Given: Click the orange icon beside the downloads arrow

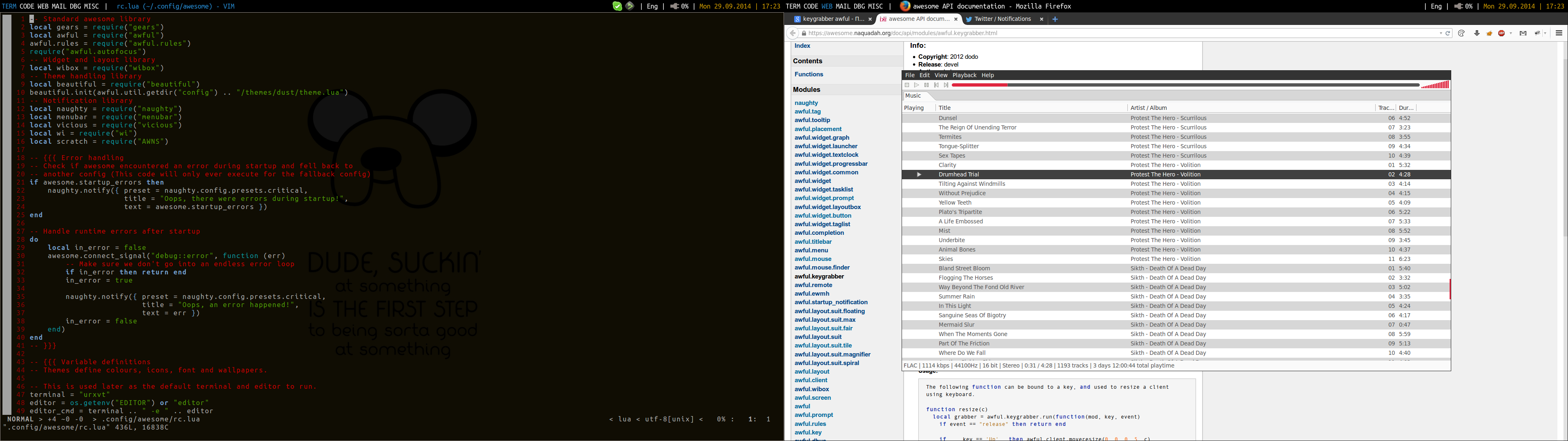Looking at the screenshot, I should (1490, 33).
